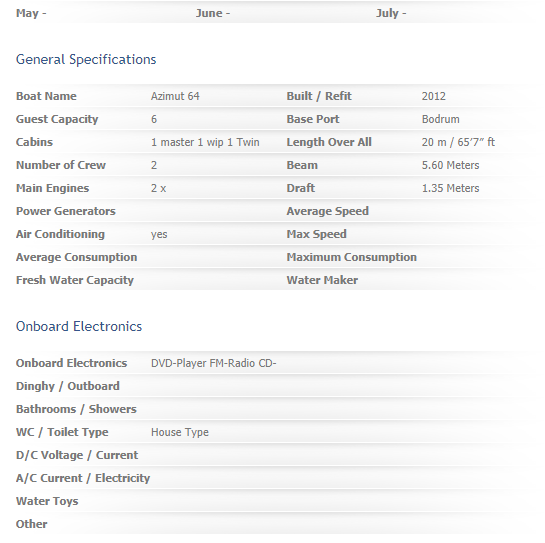Click the Onboard Electronics section heading
545x543 pixels.
(x=79, y=326)
